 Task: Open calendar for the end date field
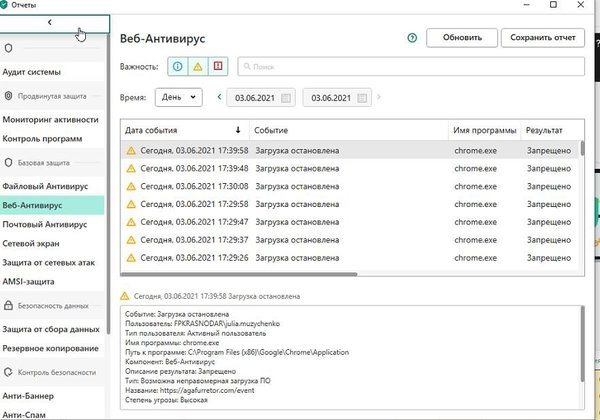pos(363,98)
